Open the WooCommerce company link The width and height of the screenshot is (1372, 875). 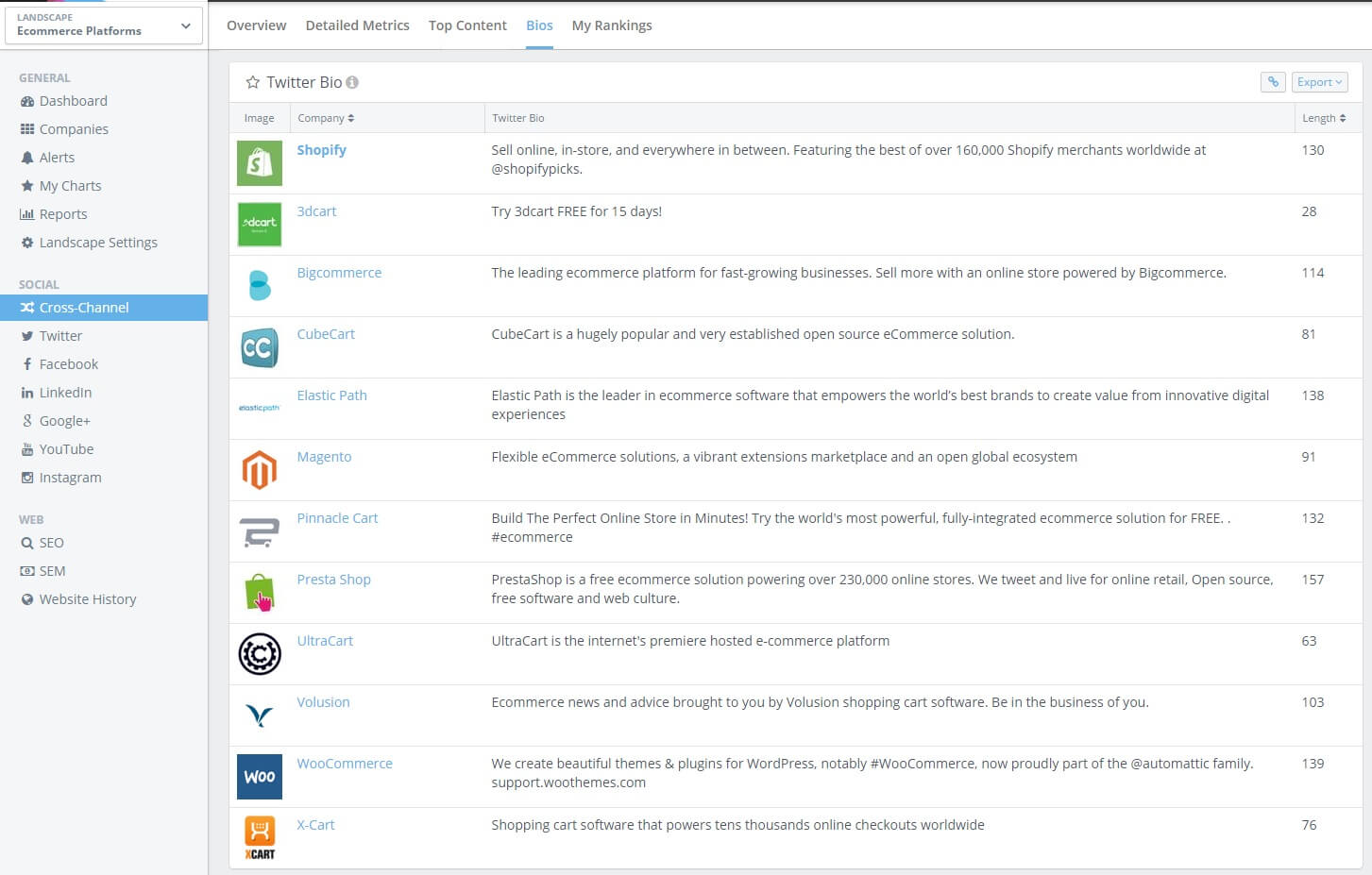tap(345, 764)
